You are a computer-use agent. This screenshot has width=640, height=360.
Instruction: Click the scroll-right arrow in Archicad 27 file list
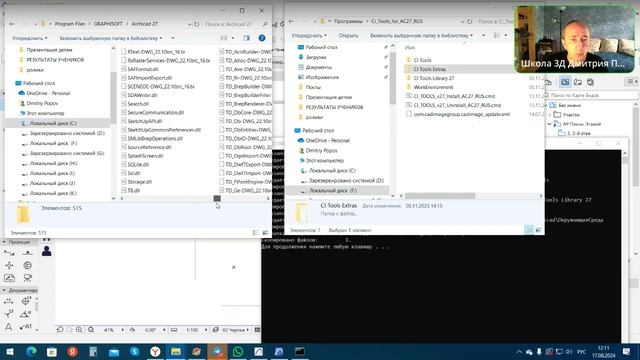(x=268, y=198)
